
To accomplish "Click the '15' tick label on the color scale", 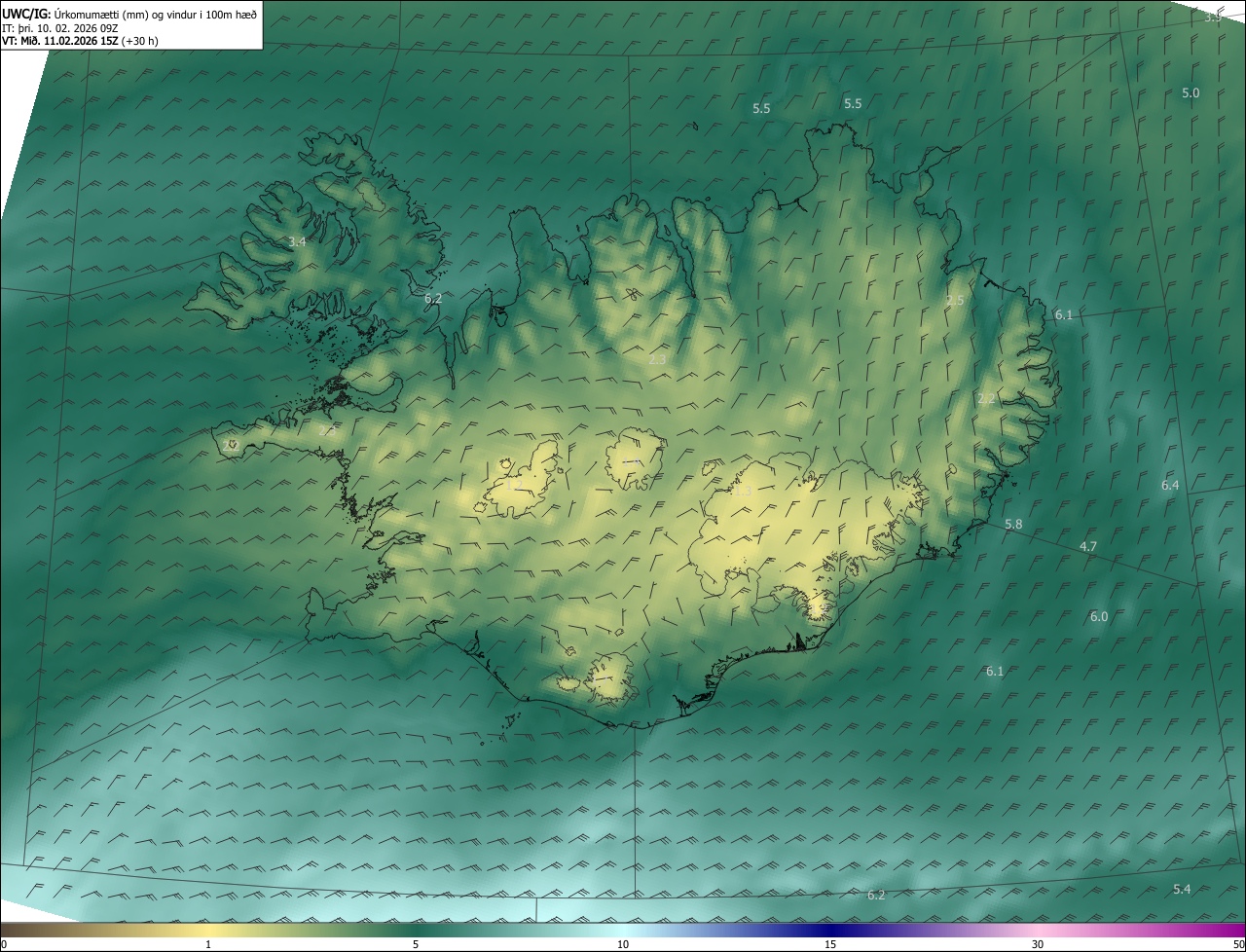I will tap(830, 944).
